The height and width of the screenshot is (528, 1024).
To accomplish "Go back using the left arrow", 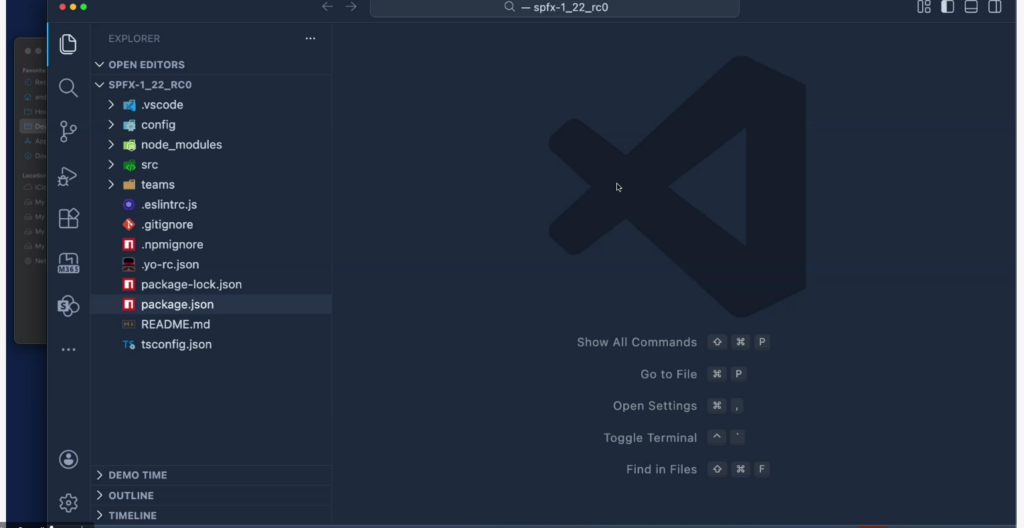I will pos(327,7).
